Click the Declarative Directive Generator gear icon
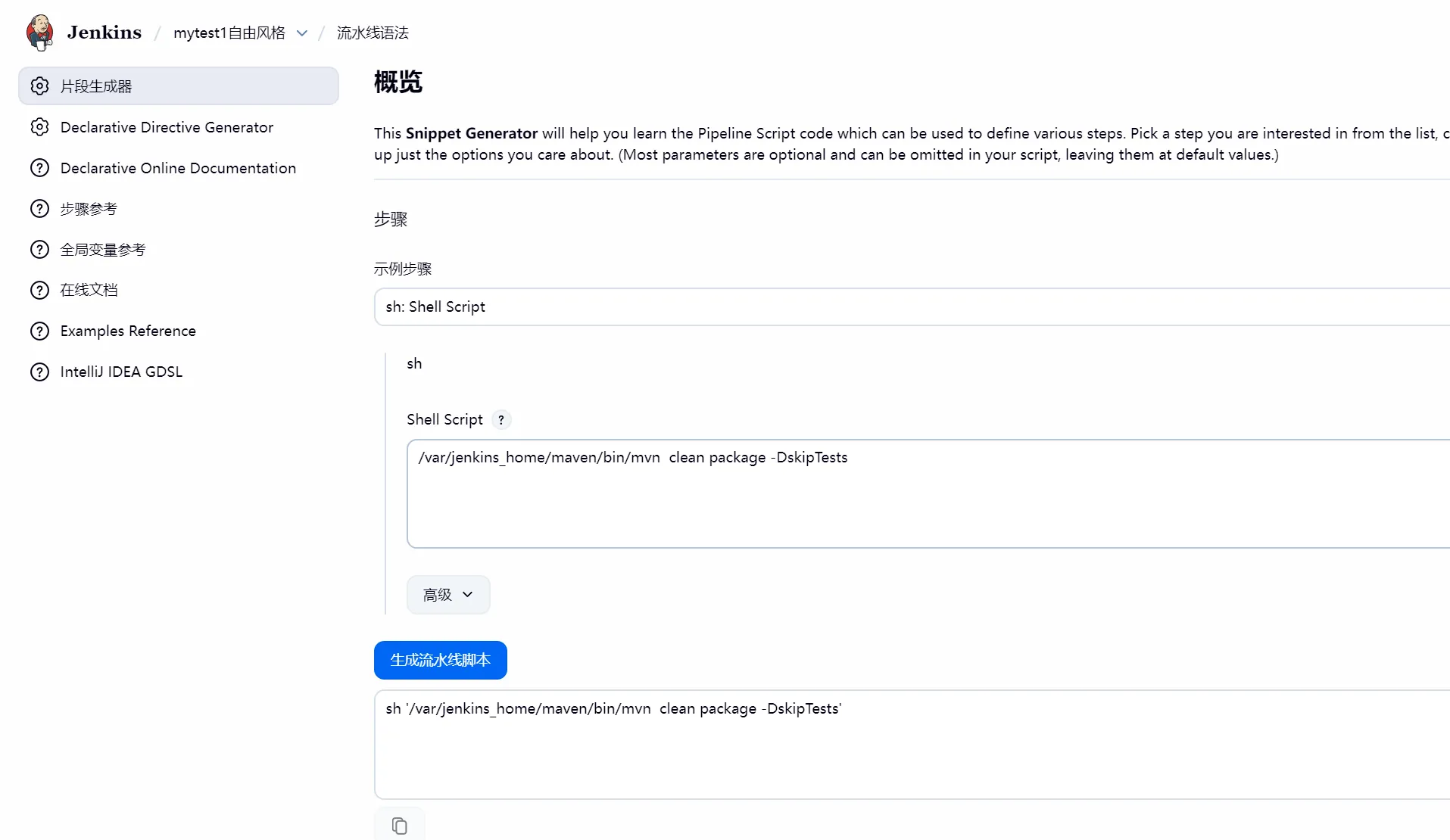Image resolution: width=1450 pixels, height=840 pixels. 39,127
